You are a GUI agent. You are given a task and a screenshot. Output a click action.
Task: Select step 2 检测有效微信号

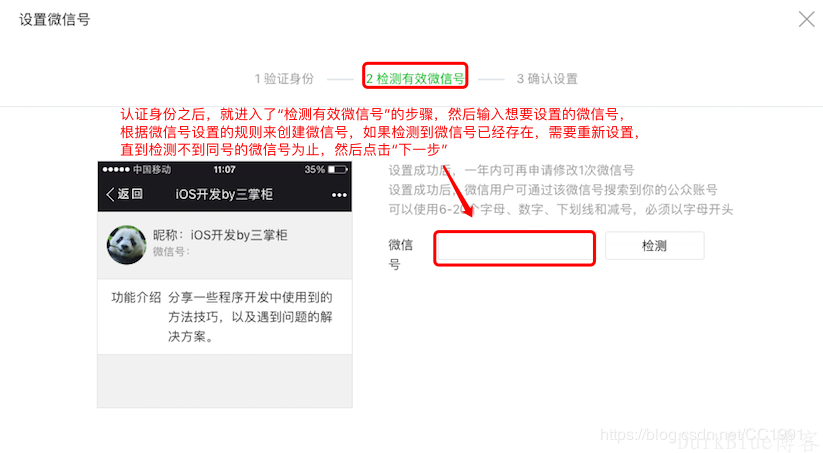point(415,79)
